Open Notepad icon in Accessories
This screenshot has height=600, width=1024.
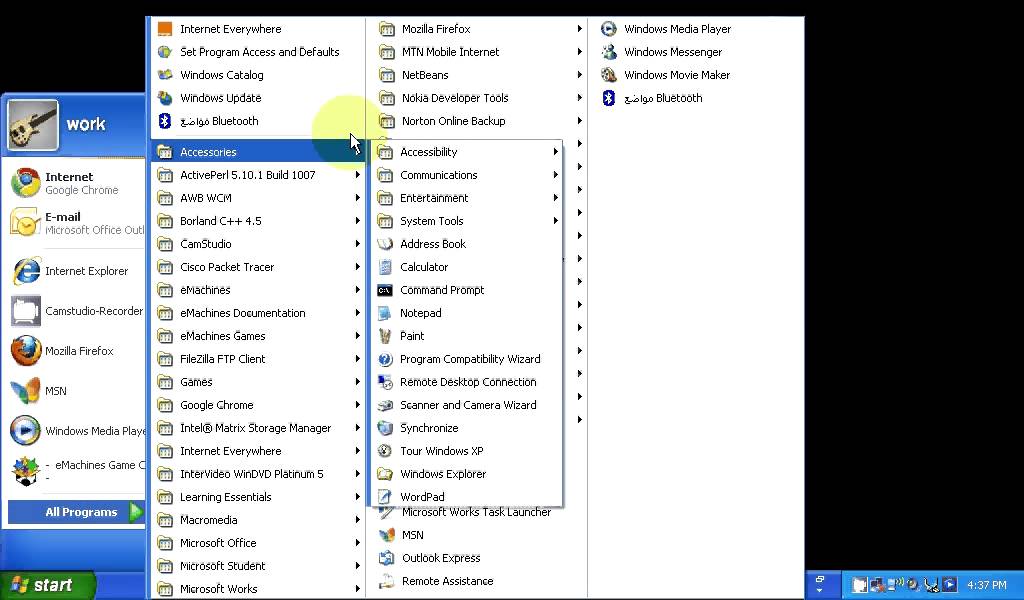pos(385,313)
